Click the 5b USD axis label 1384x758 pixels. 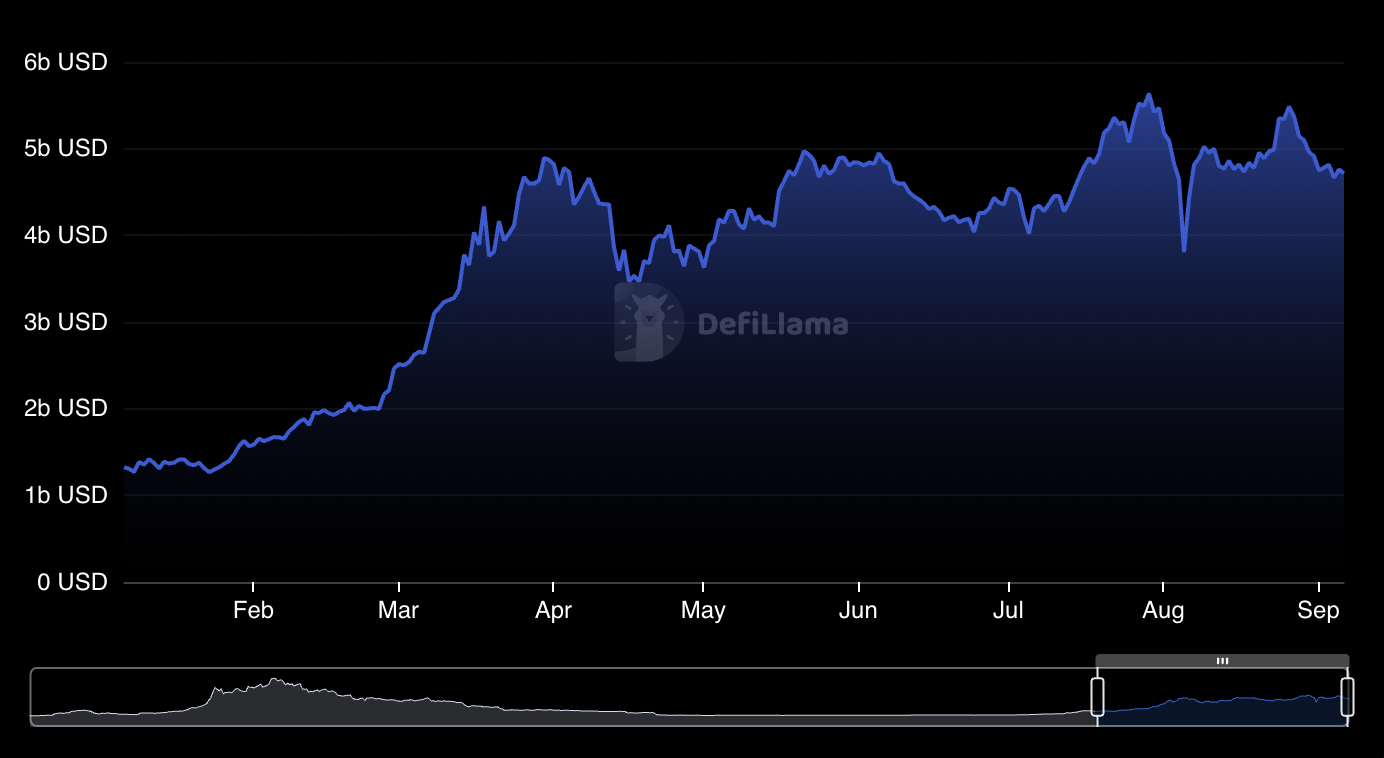click(x=65, y=148)
